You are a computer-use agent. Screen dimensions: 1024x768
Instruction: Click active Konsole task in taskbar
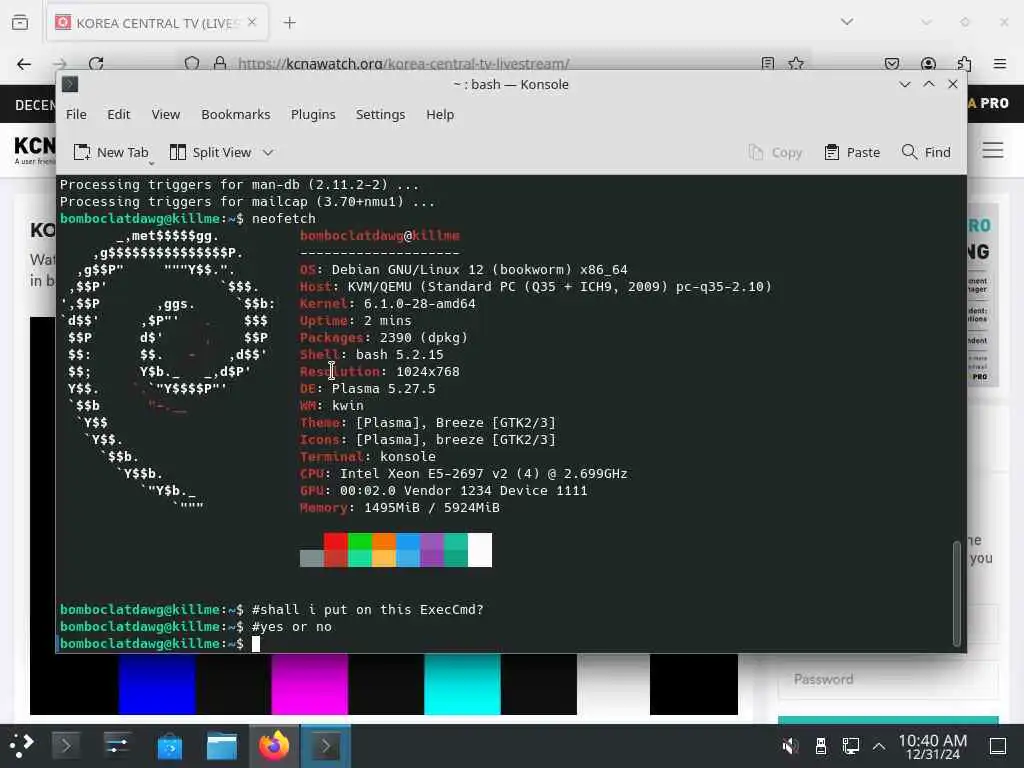coord(325,745)
